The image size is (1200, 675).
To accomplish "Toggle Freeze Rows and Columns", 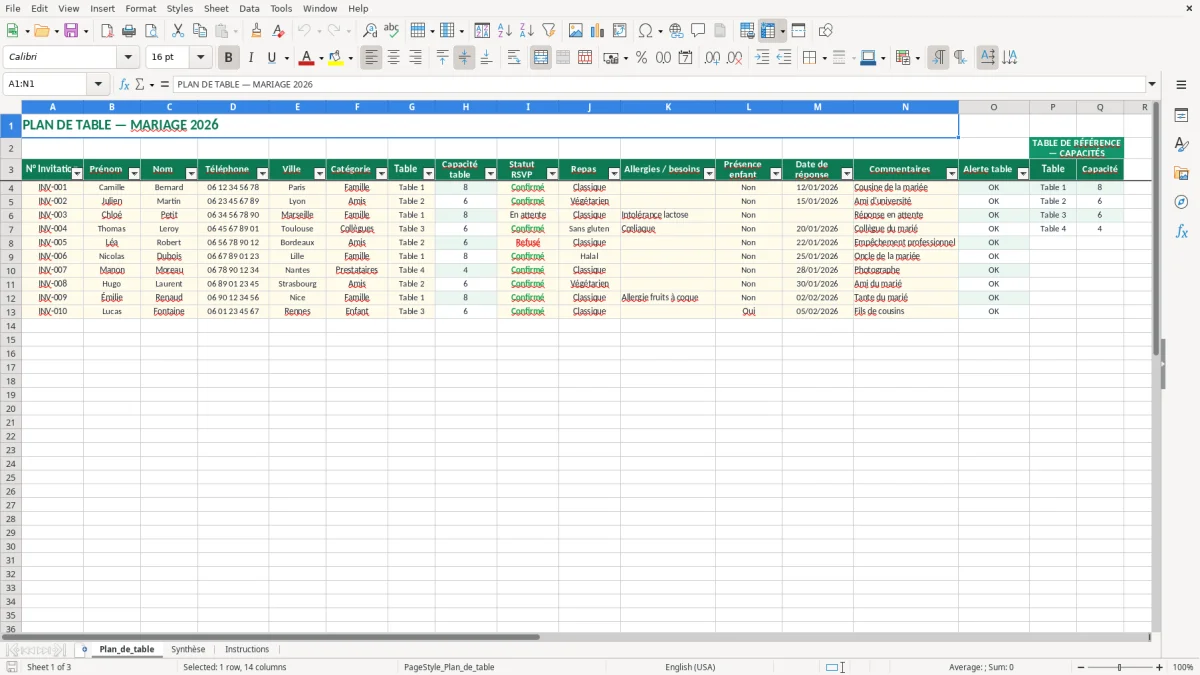I will pyautogui.click(x=768, y=31).
